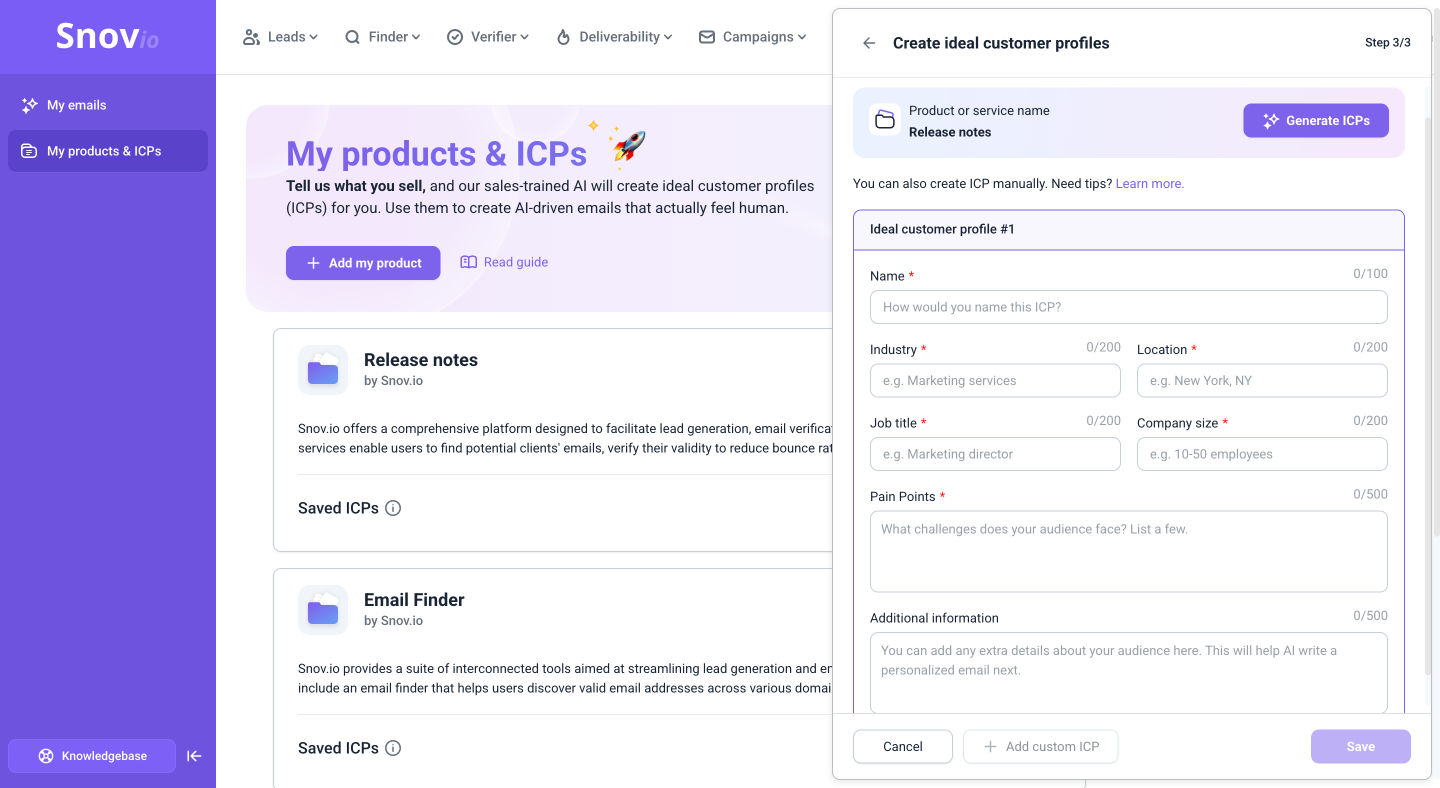This screenshot has width=1440, height=788.
Task: Click the Leads people icon
Action: tap(251, 37)
